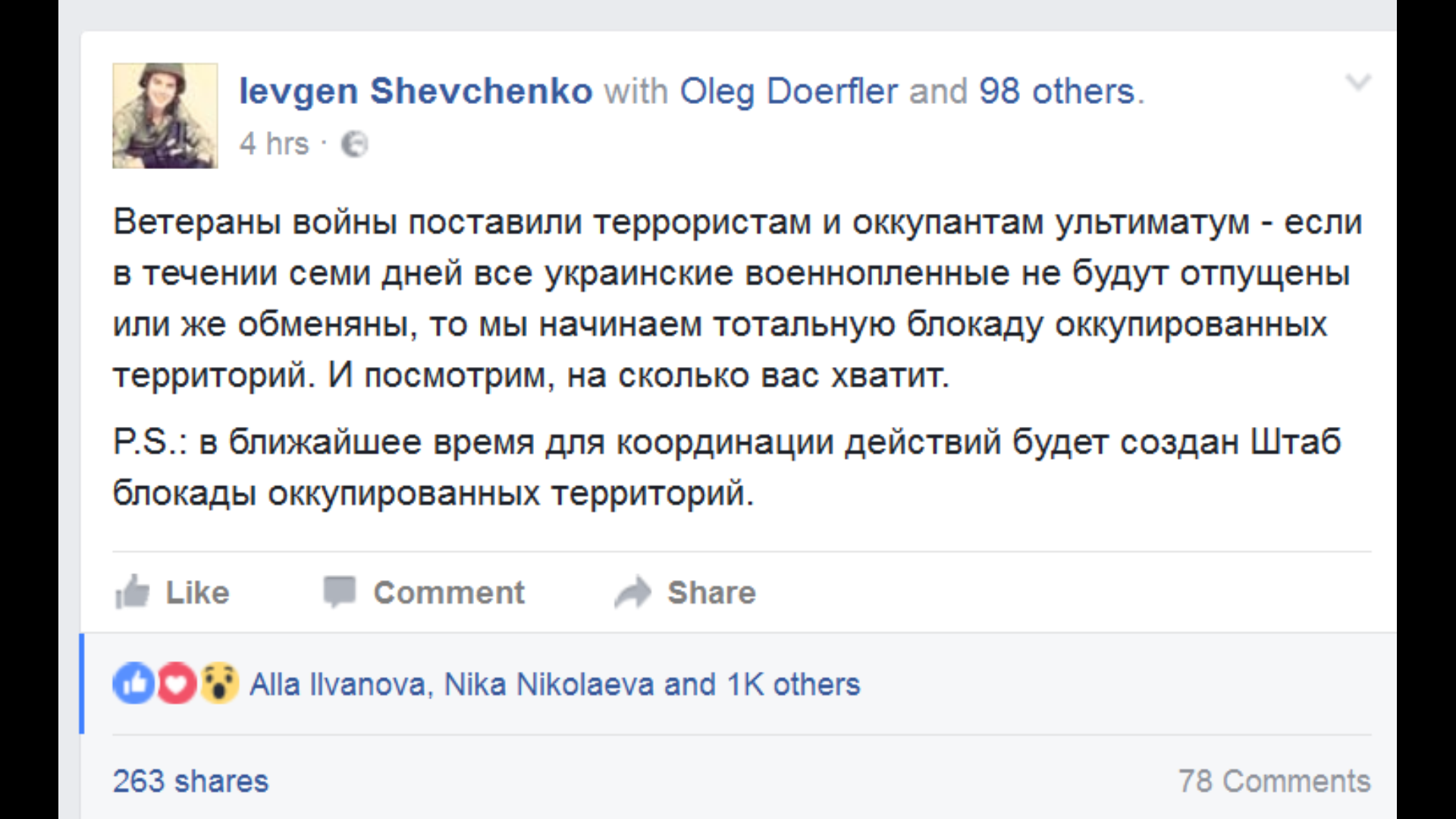Click the Like thumbs-up icon
1456x819 pixels.
coord(132,591)
